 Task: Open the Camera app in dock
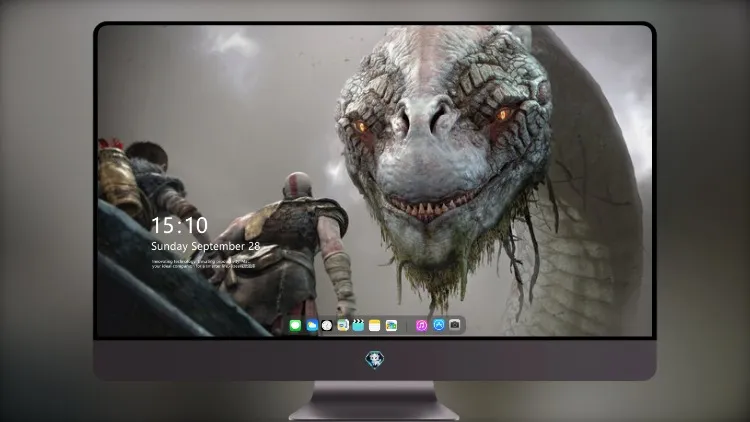(x=455, y=325)
